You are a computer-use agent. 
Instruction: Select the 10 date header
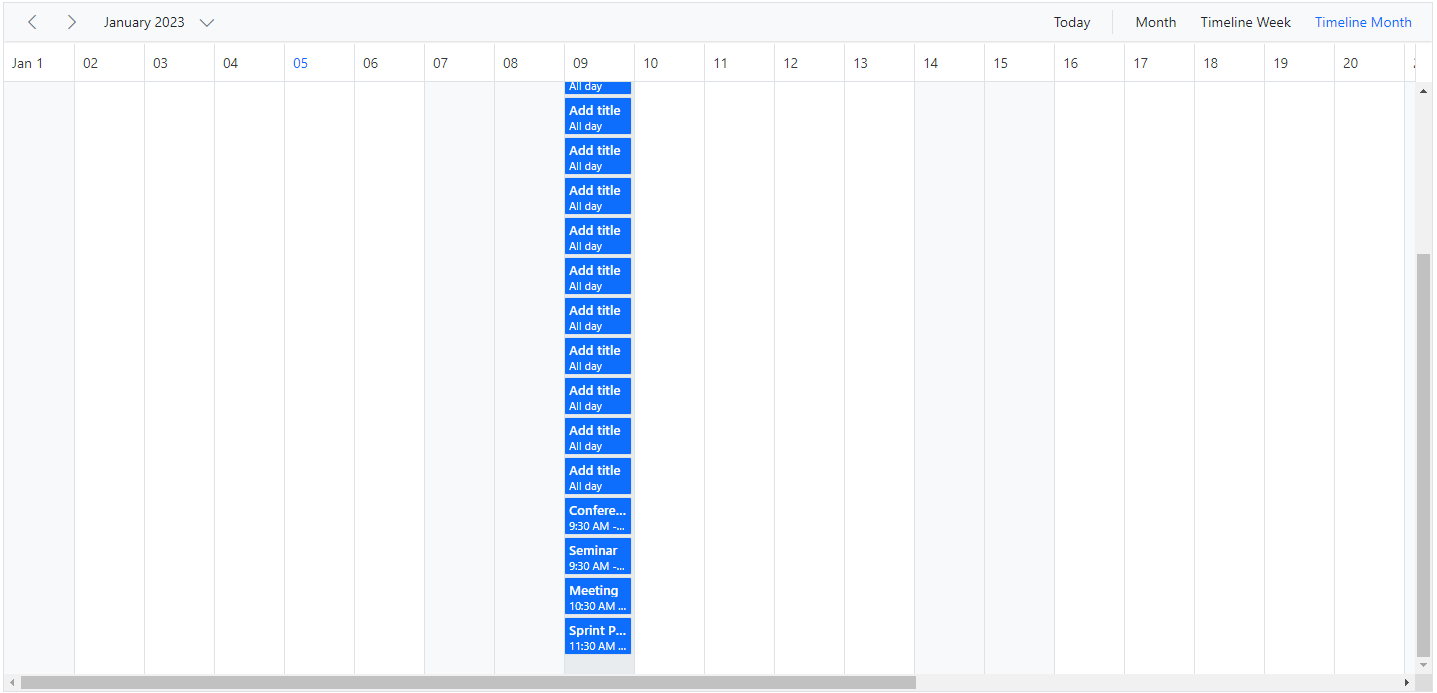click(669, 63)
